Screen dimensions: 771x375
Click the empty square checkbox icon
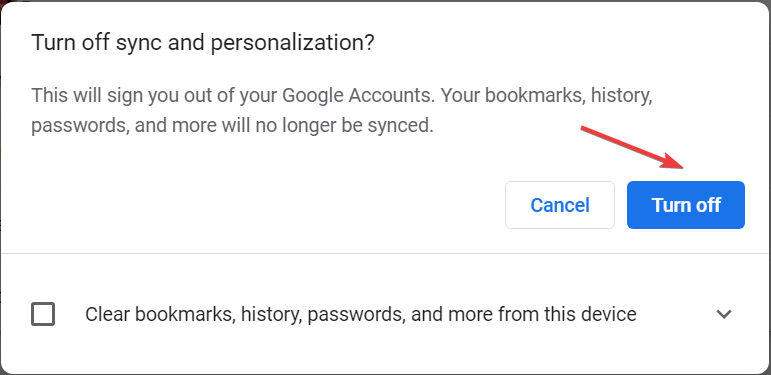point(43,314)
